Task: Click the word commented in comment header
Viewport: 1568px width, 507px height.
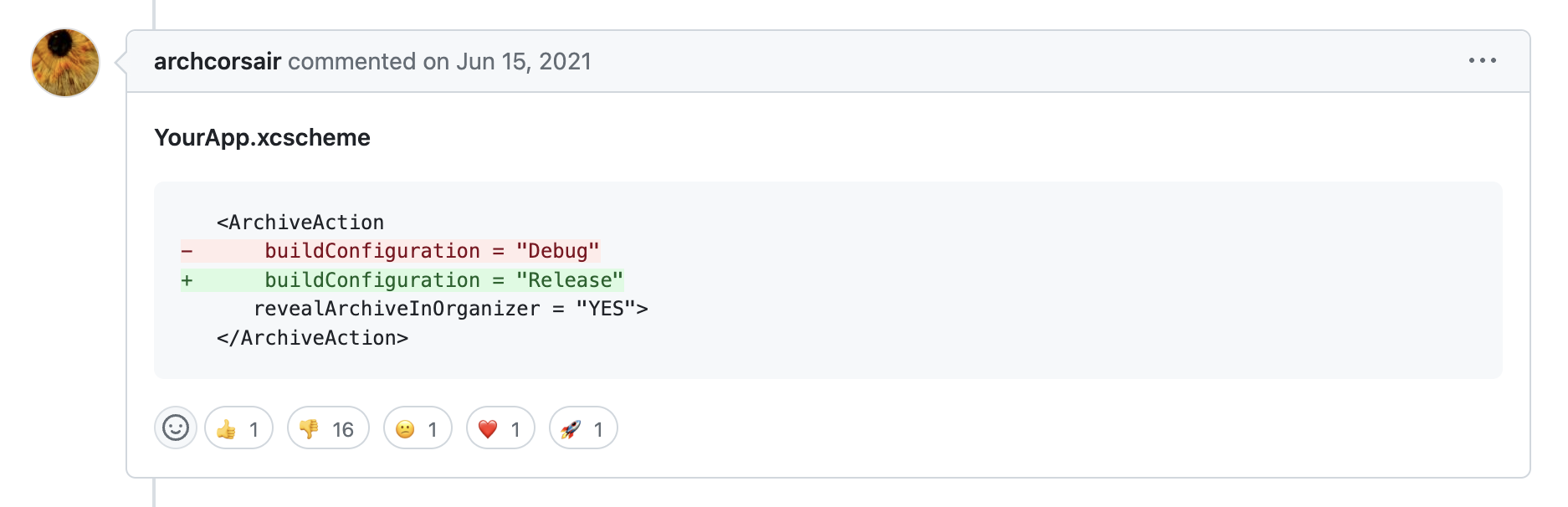Action: (351, 62)
